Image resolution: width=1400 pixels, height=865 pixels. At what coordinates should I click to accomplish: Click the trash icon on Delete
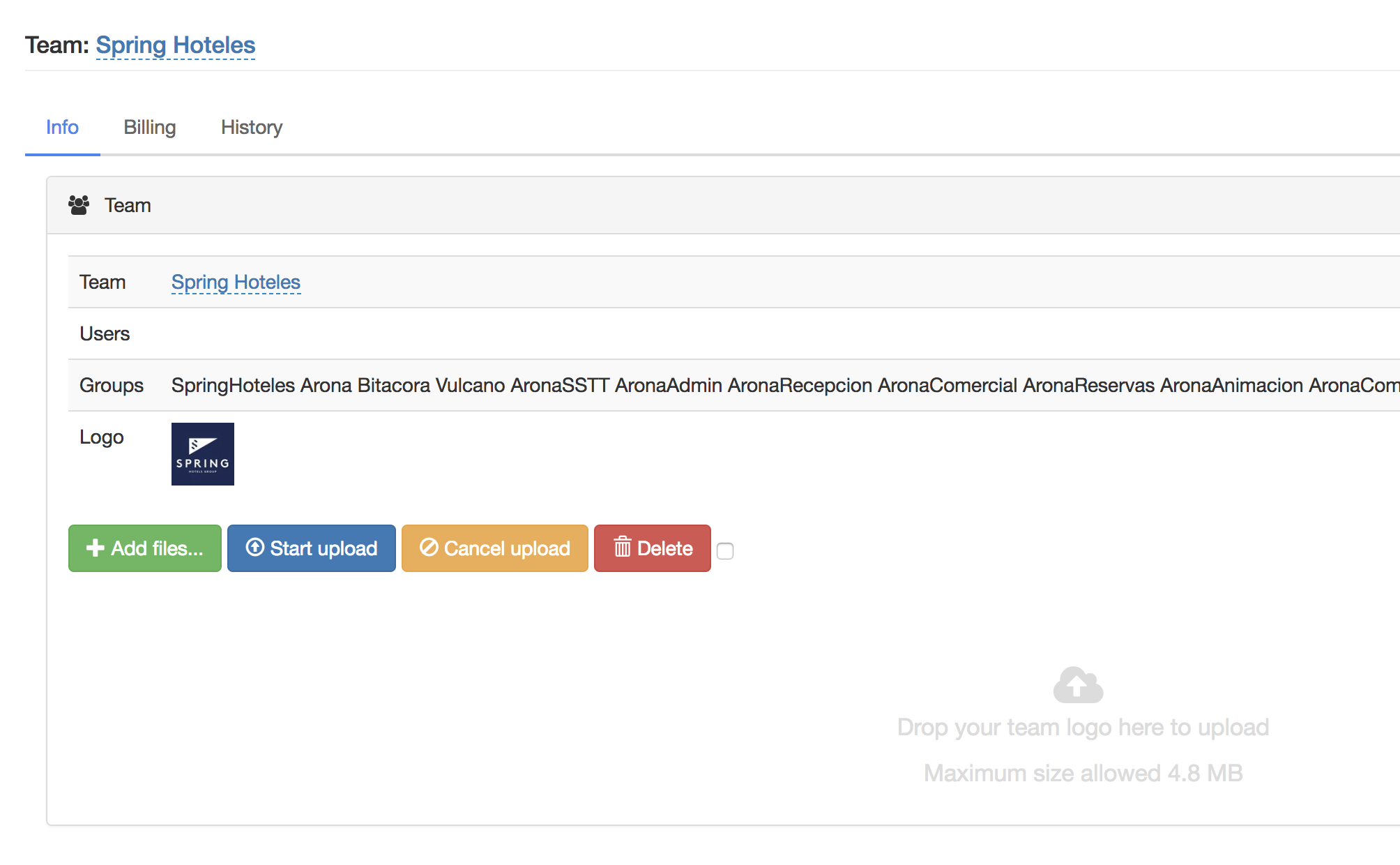[623, 547]
